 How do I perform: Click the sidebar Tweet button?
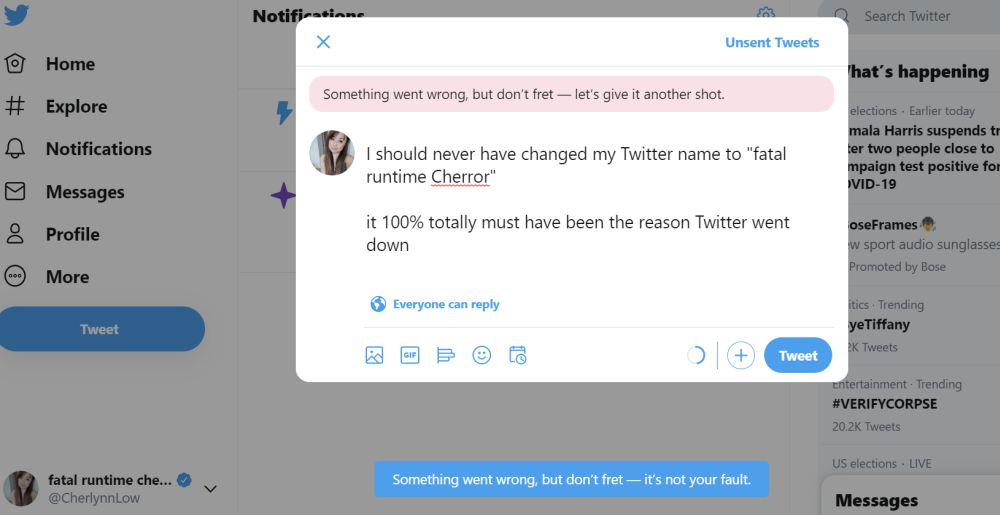coord(99,329)
